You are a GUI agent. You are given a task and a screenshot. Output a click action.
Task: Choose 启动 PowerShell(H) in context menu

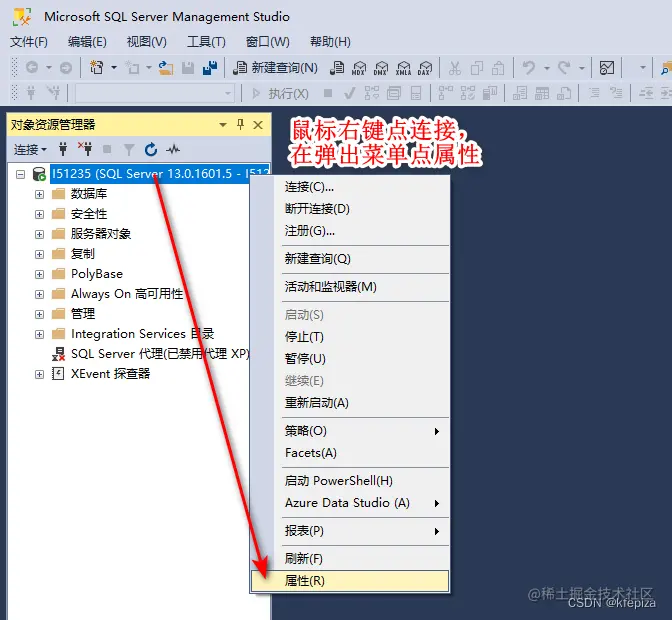(x=350, y=481)
